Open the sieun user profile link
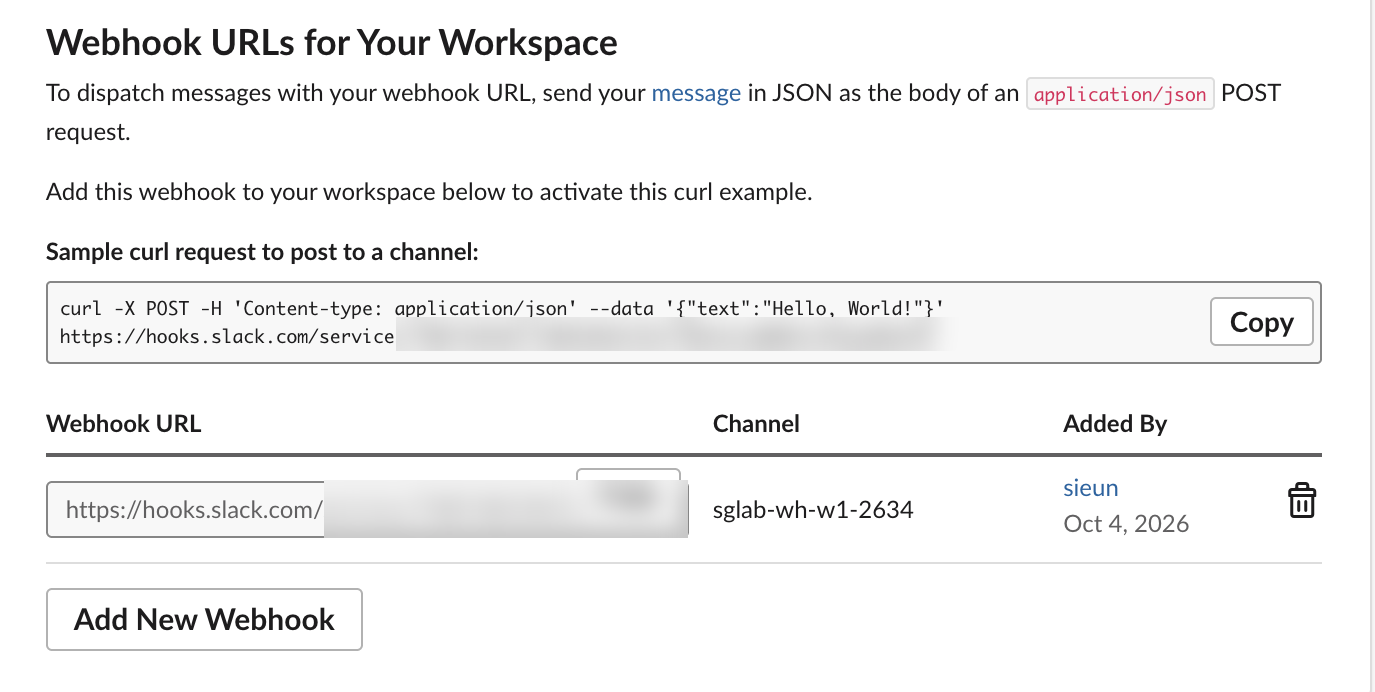The width and height of the screenshot is (1375, 692). coord(1091,488)
